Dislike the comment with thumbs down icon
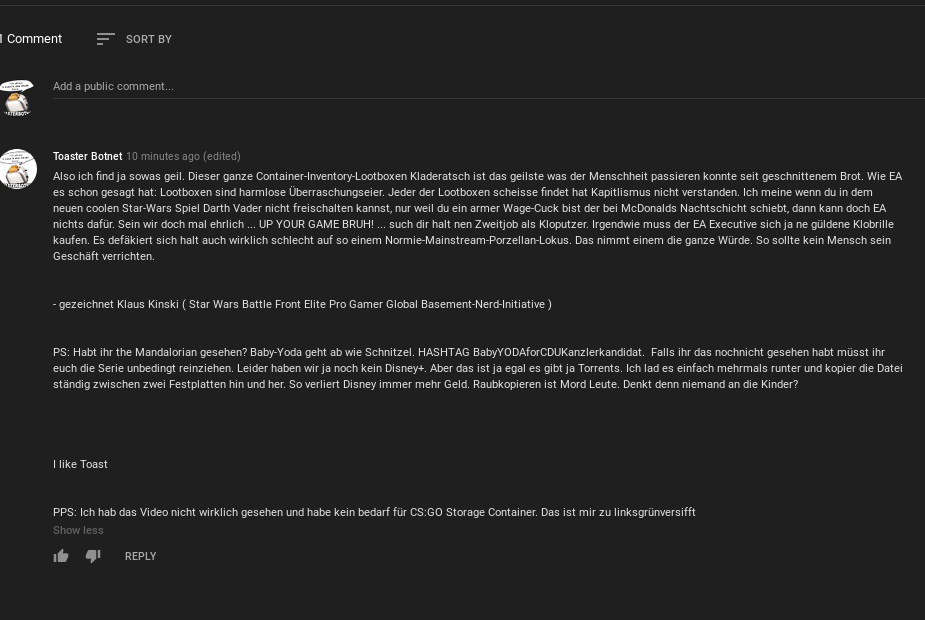Screen dimensions: 925x620 point(93,556)
